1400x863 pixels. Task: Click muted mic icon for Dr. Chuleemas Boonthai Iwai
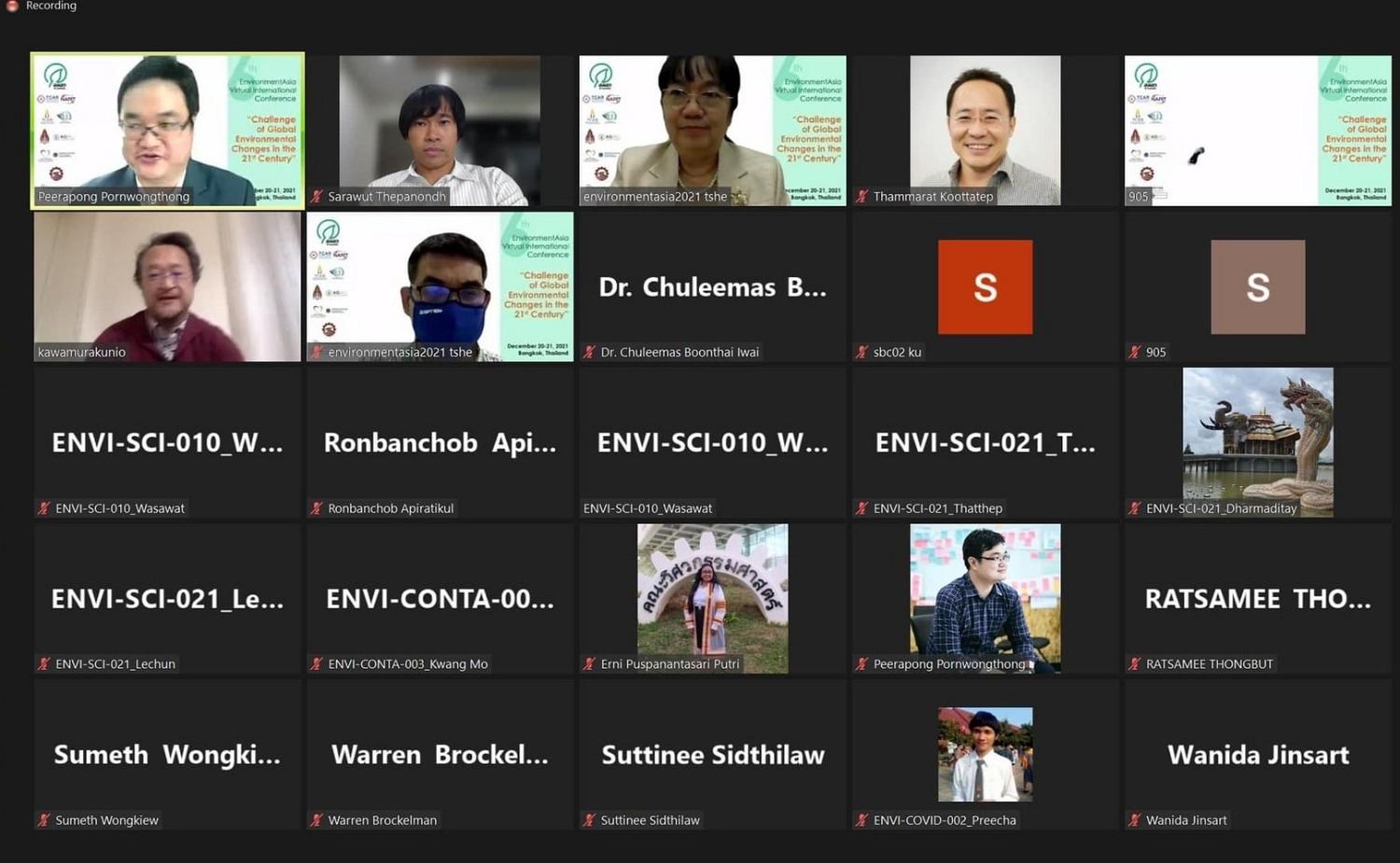(590, 353)
